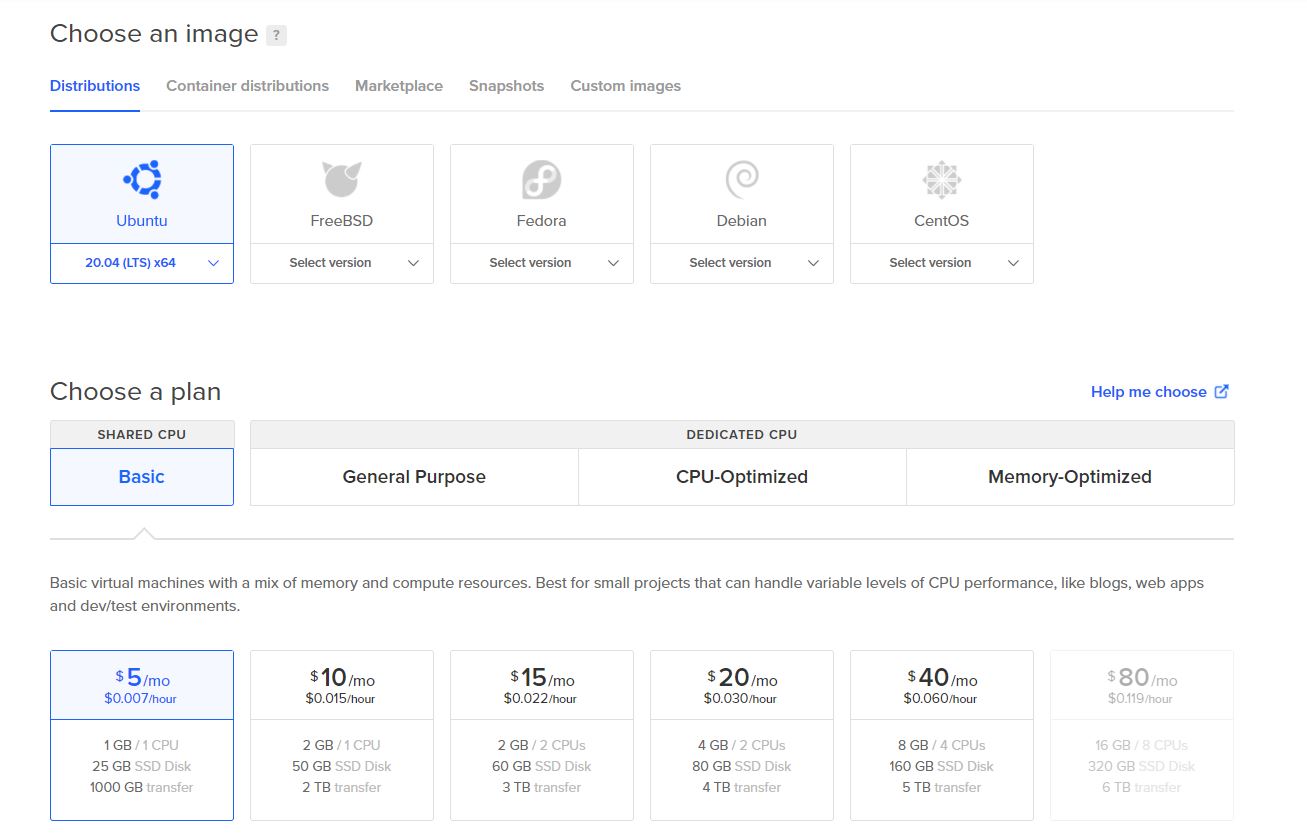The width and height of the screenshot is (1307, 839).
Task: Select the Basic shared CPU plan
Action: pos(142,477)
